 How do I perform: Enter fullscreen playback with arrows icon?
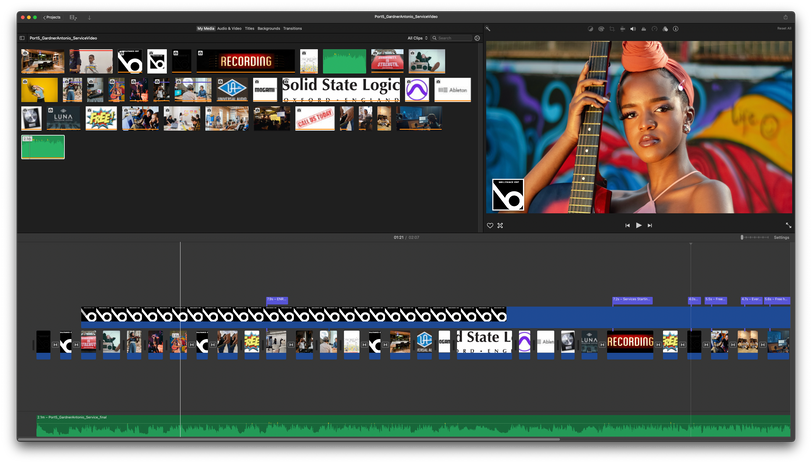[x=788, y=226]
